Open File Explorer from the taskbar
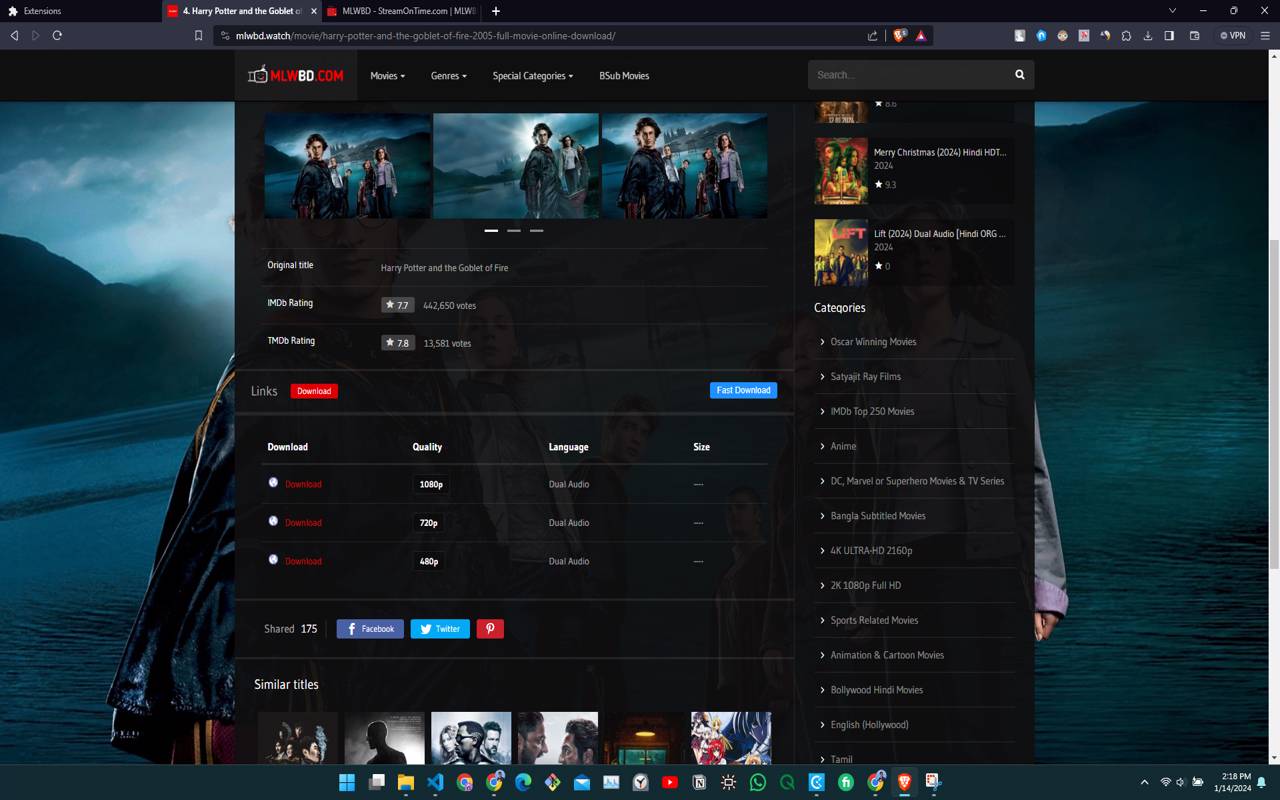 point(406,782)
